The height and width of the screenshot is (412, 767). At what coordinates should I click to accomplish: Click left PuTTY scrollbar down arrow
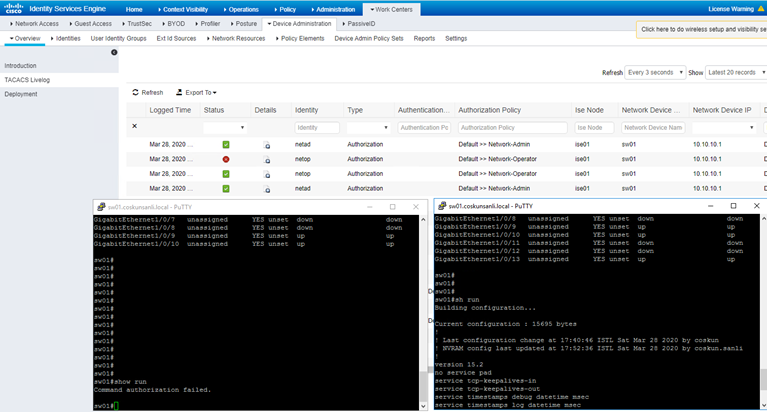pyautogui.click(x=423, y=406)
